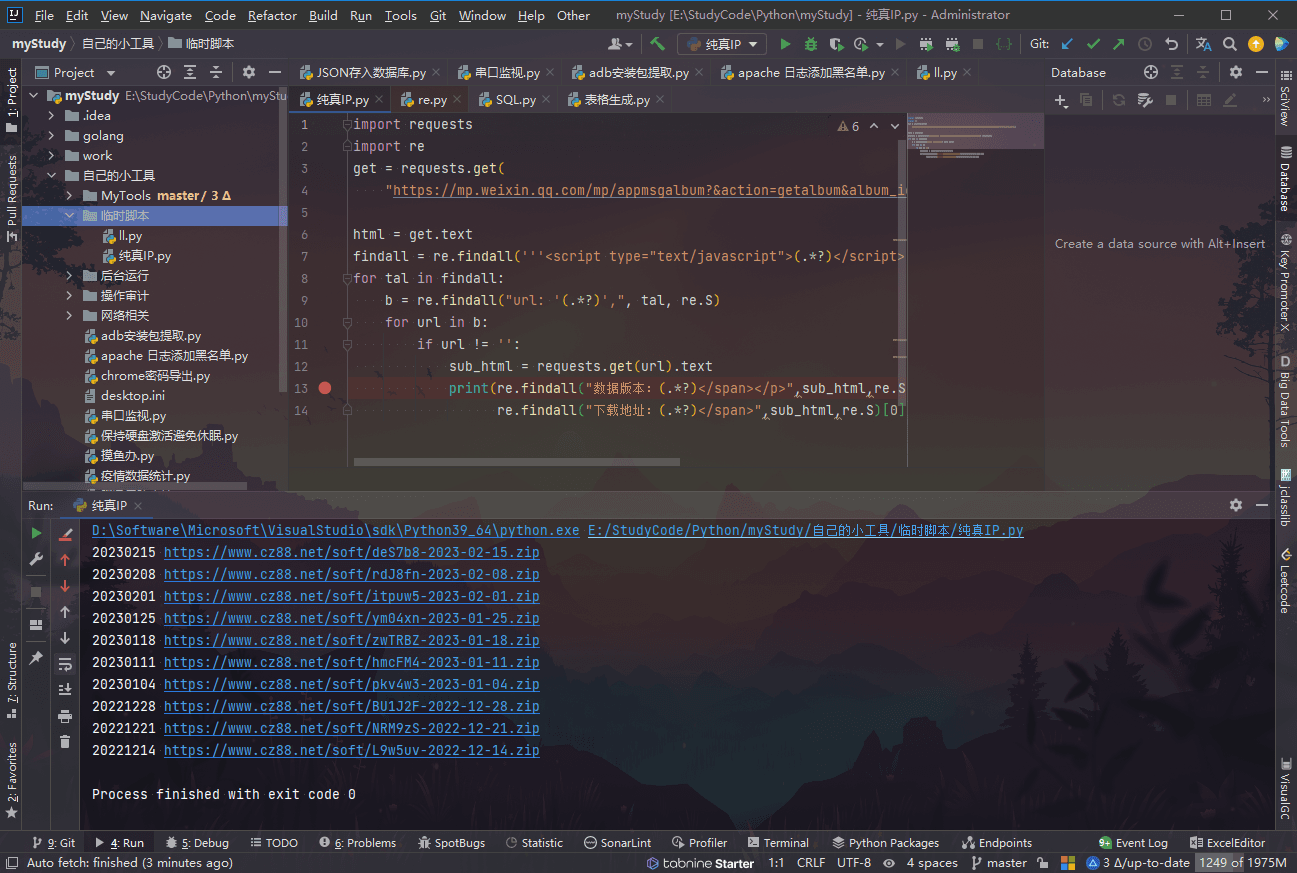Click the Git push green arrow
This screenshot has height=873, width=1297.
click(x=1118, y=44)
